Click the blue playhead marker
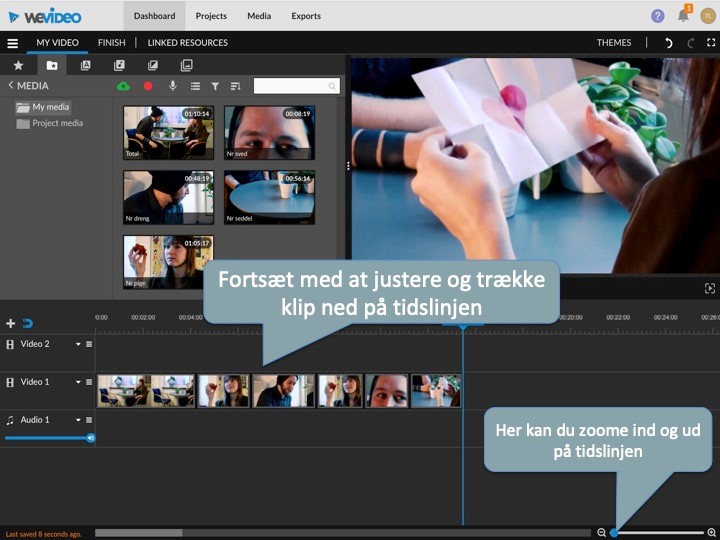The width and height of the screenshot is (720, 540). 463,327
